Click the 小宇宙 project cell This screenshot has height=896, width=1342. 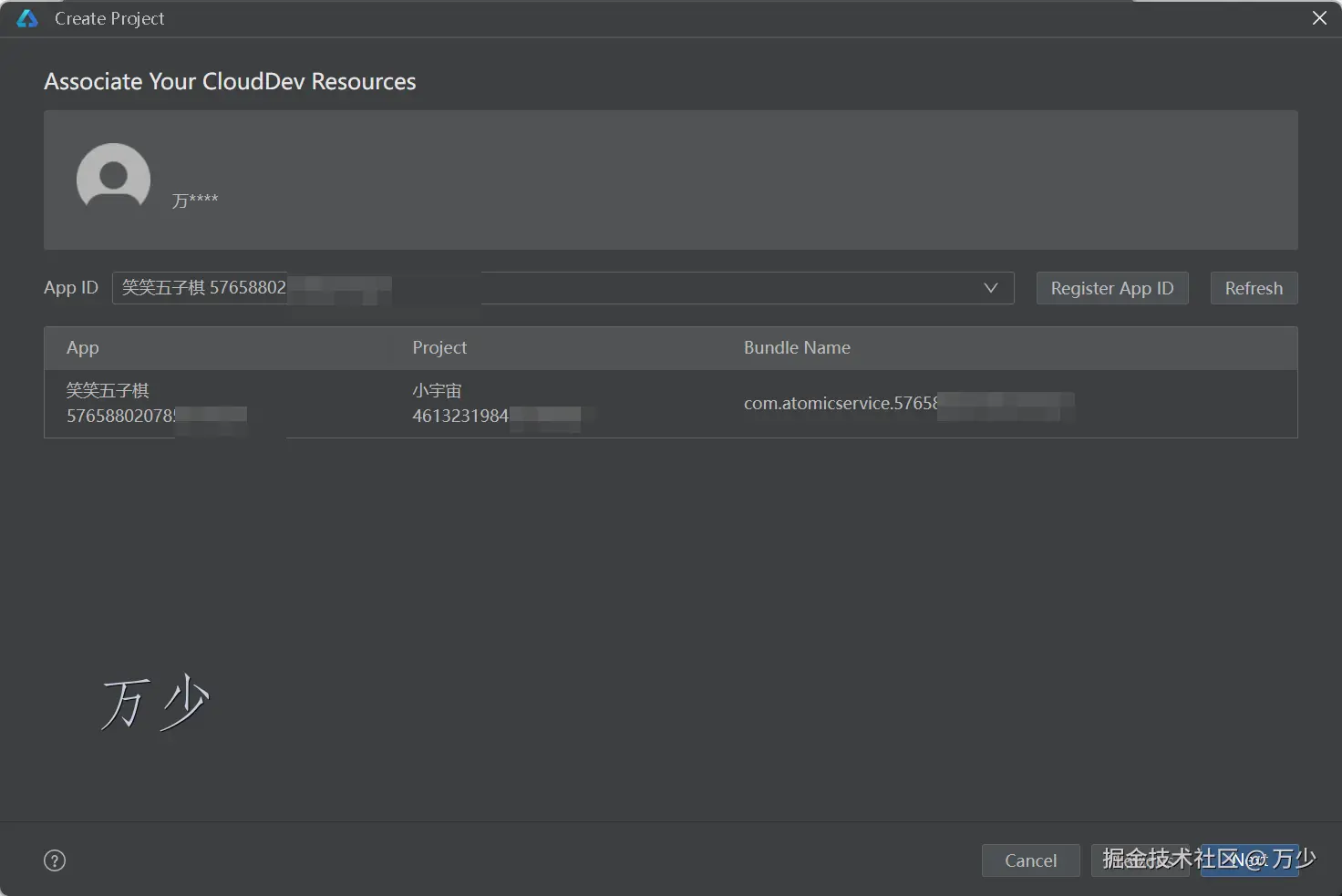438,392
